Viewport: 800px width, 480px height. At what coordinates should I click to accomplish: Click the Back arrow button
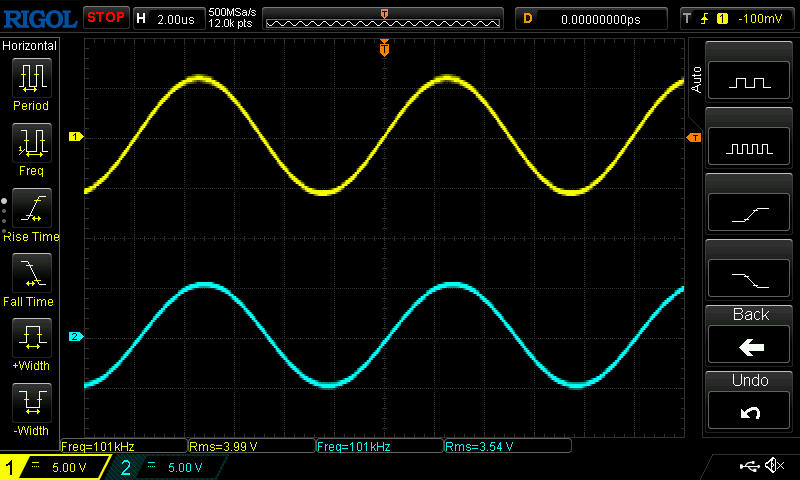749,345
